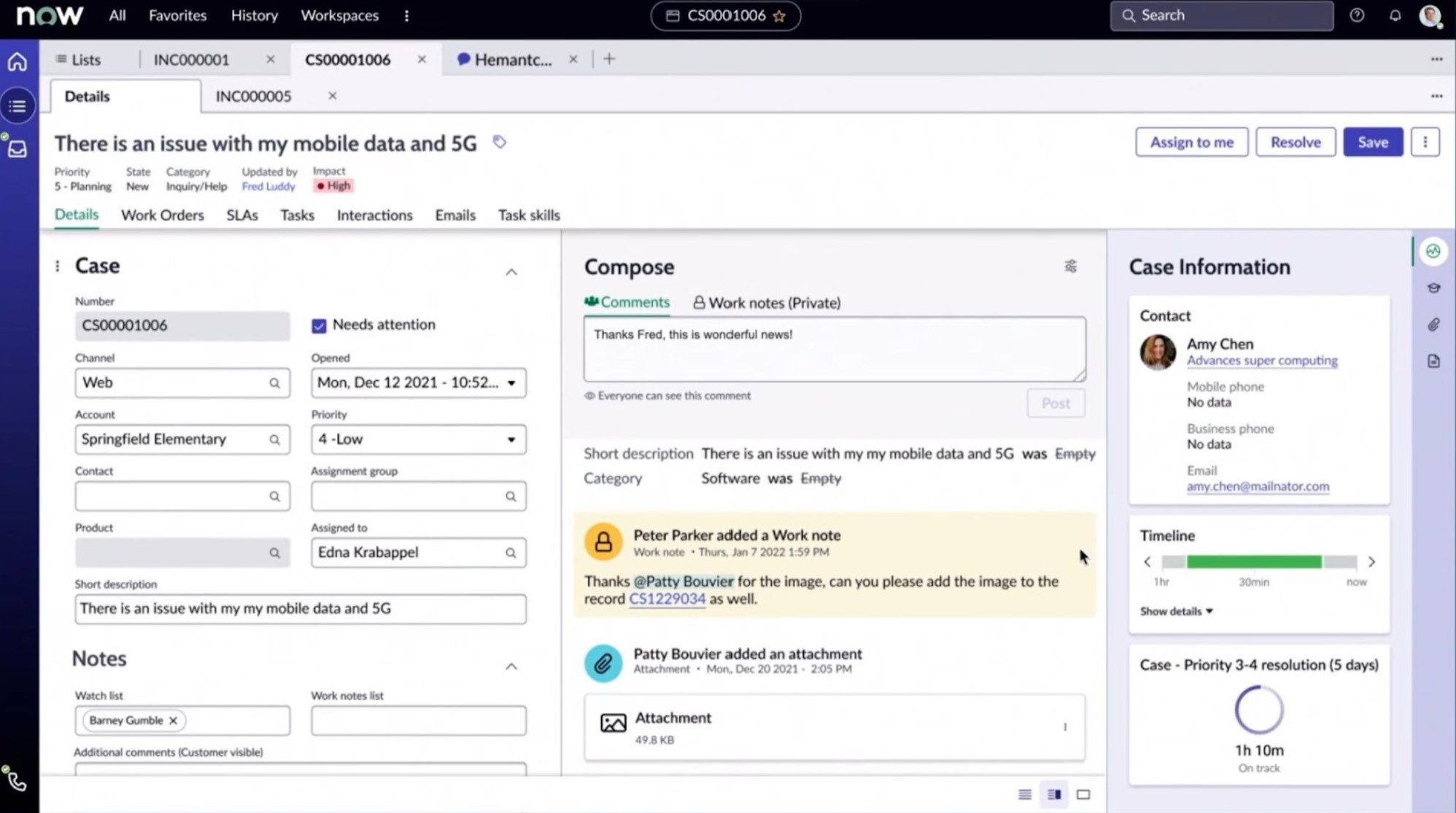
Task: Click the 'Assign to me' button
Action: tap(1192, 142)
